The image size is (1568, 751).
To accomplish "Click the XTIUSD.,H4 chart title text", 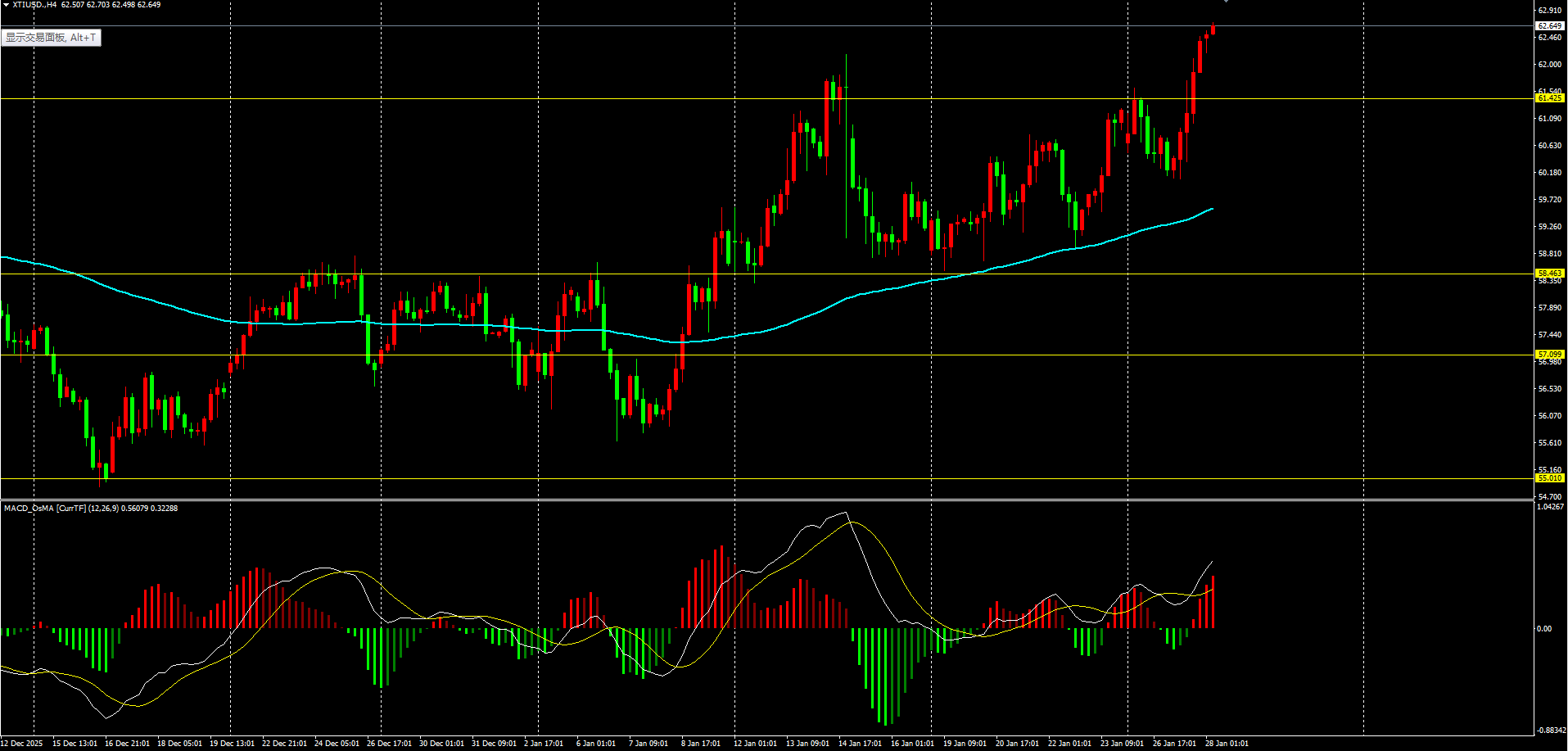I will tap(34, 5).
